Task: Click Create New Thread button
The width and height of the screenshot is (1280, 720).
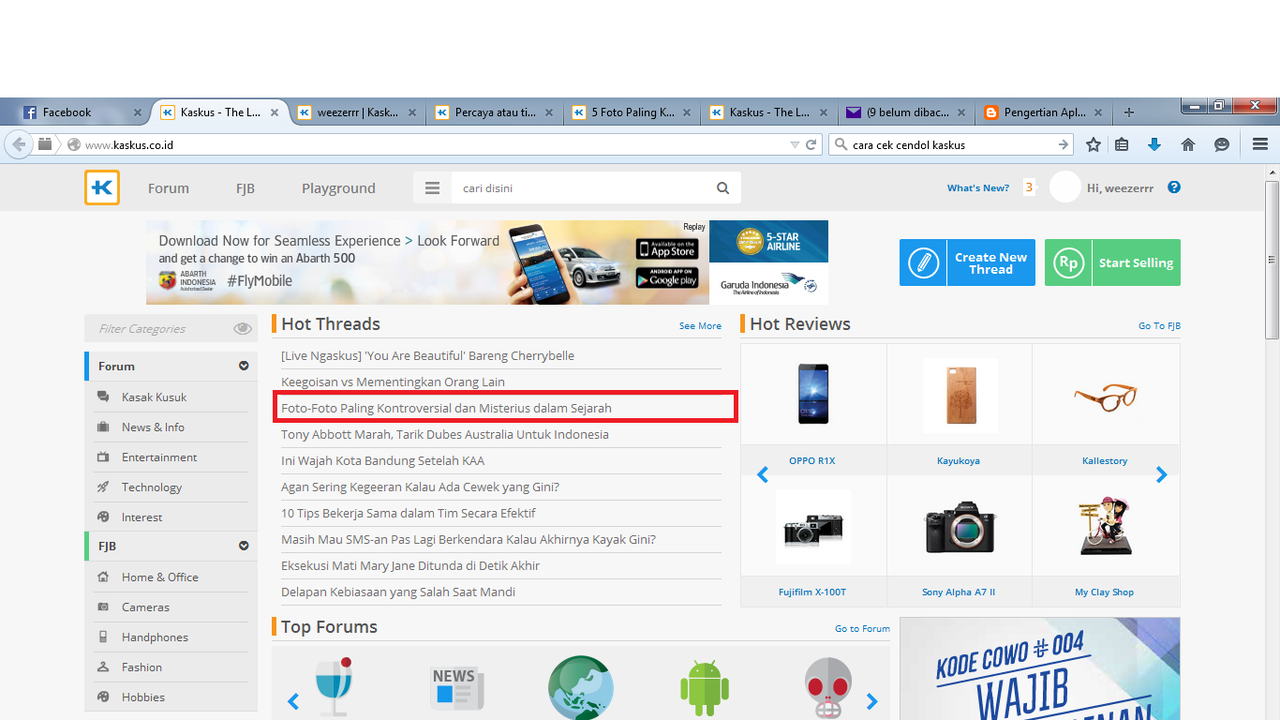Action: tap(967, 263)
